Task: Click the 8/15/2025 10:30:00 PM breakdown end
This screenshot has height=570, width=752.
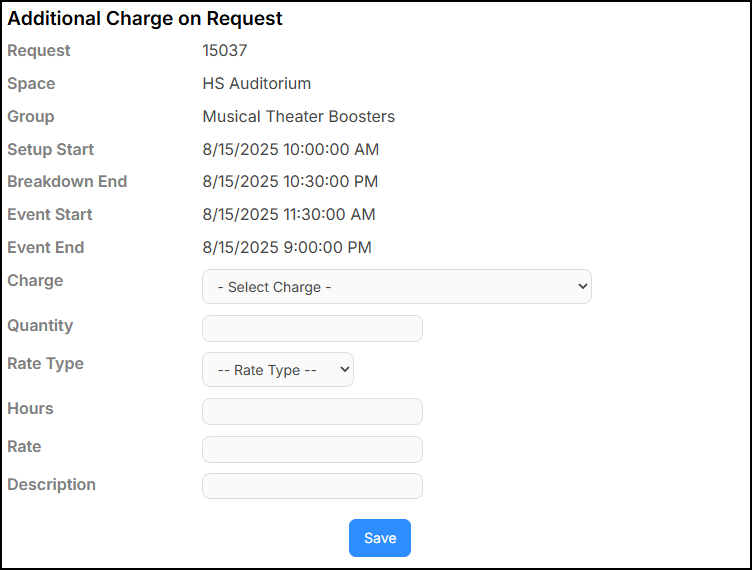Action: [x=290, y=182]
